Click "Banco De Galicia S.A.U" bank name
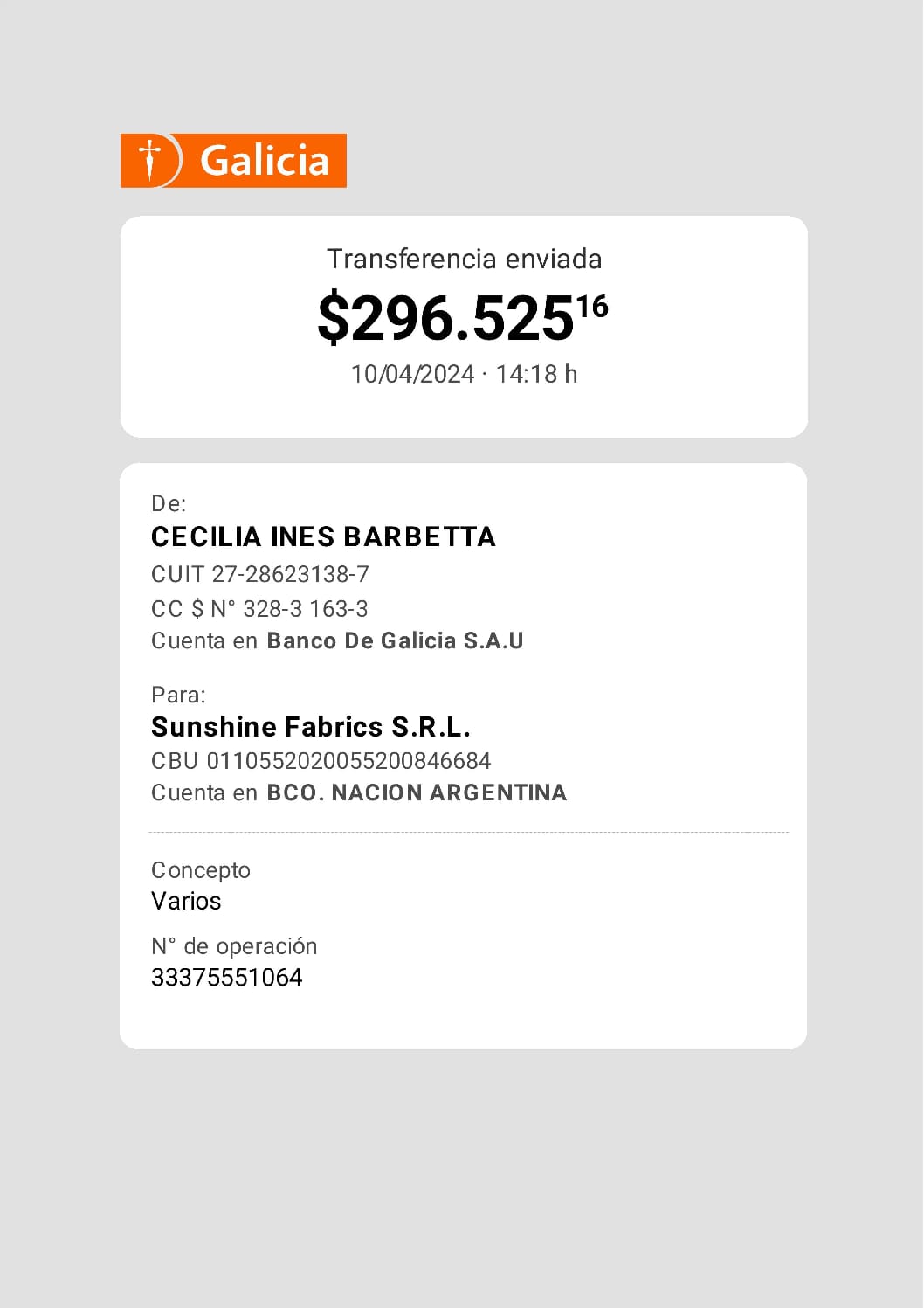This screenshot has height=1308, width=924. coord(395,640)
